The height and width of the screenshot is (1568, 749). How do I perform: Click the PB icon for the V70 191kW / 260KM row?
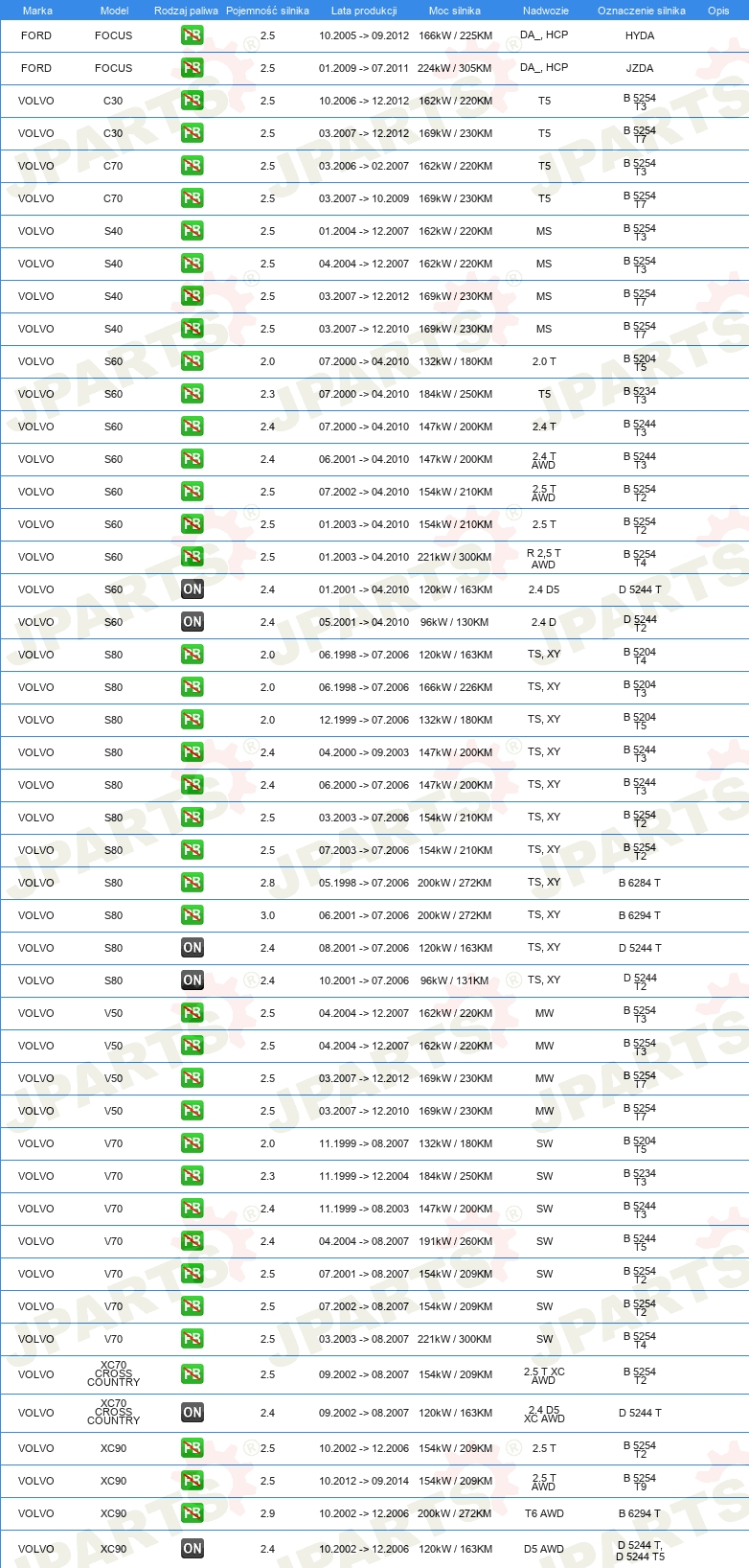(193, 1241)
